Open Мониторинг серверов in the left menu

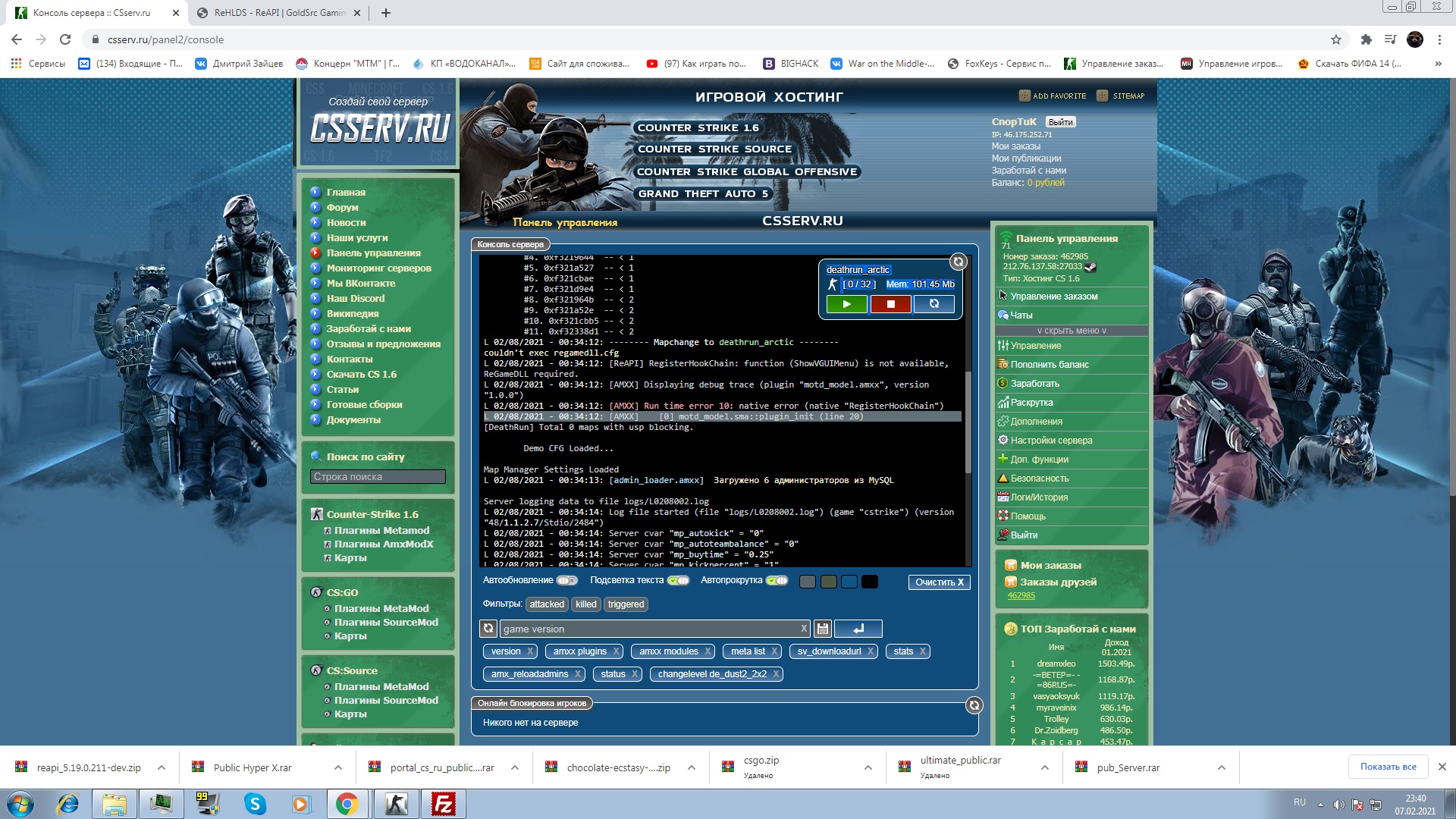click(378, 268)
